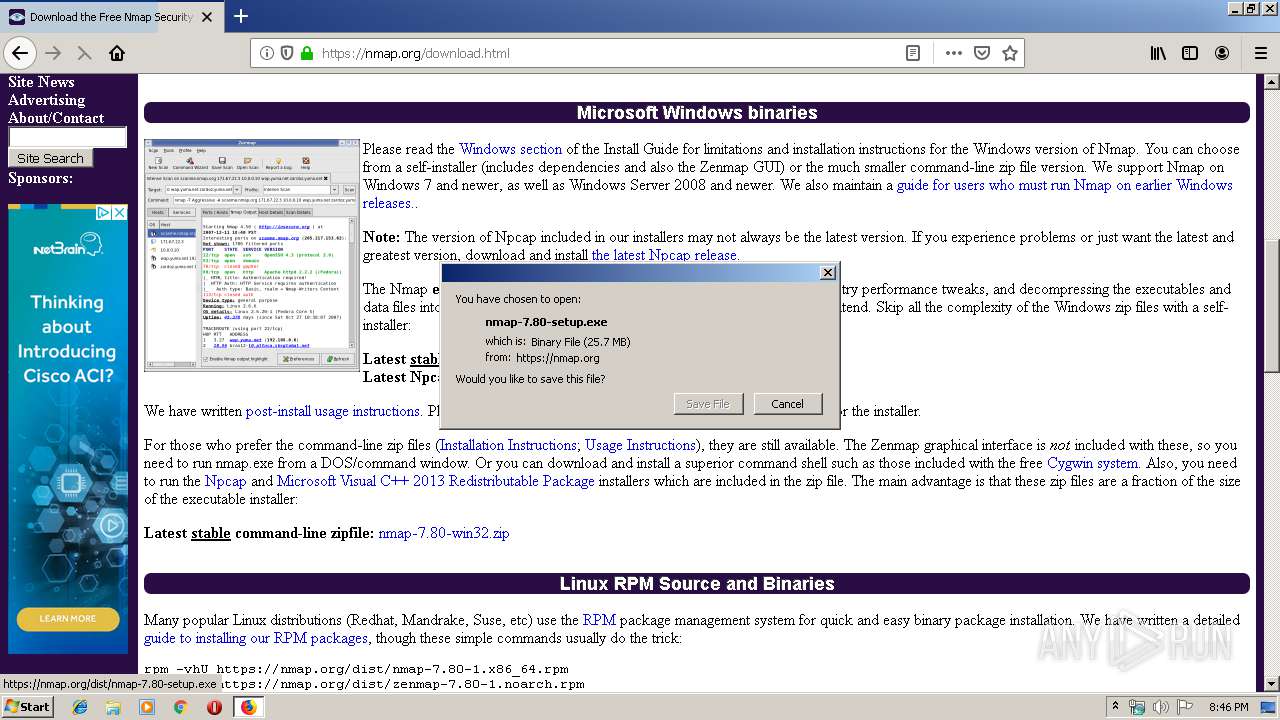Click the green padlock security icon

(x=307, y=53)
